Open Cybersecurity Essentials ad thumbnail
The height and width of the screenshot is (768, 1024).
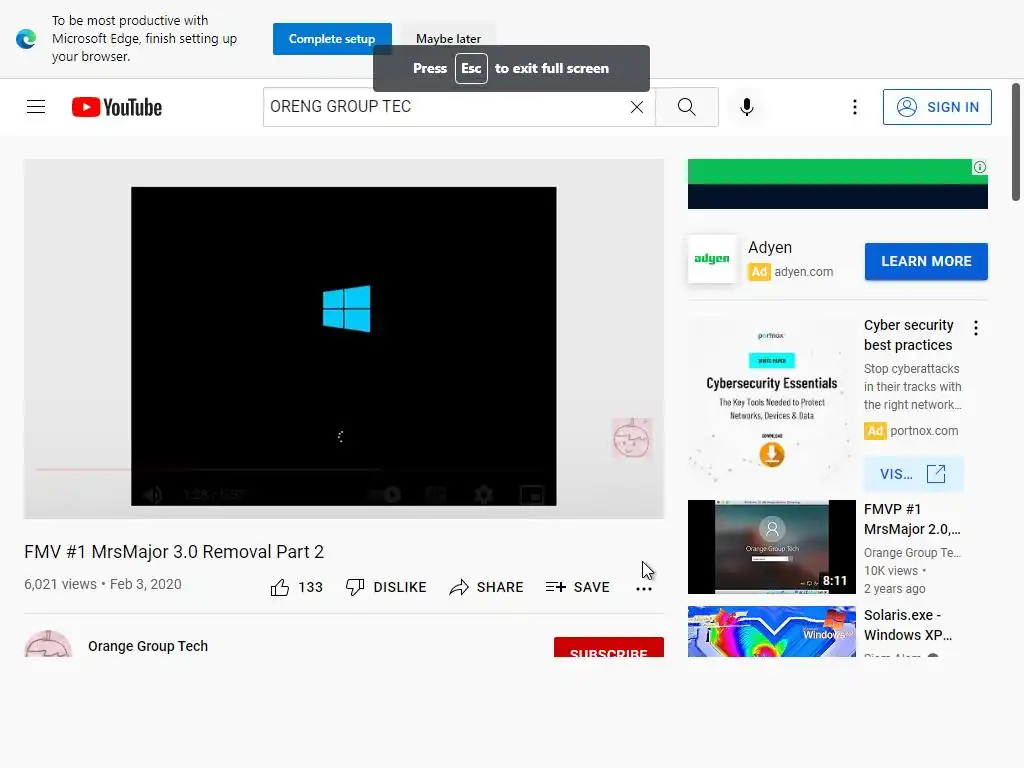coord(771,400)
